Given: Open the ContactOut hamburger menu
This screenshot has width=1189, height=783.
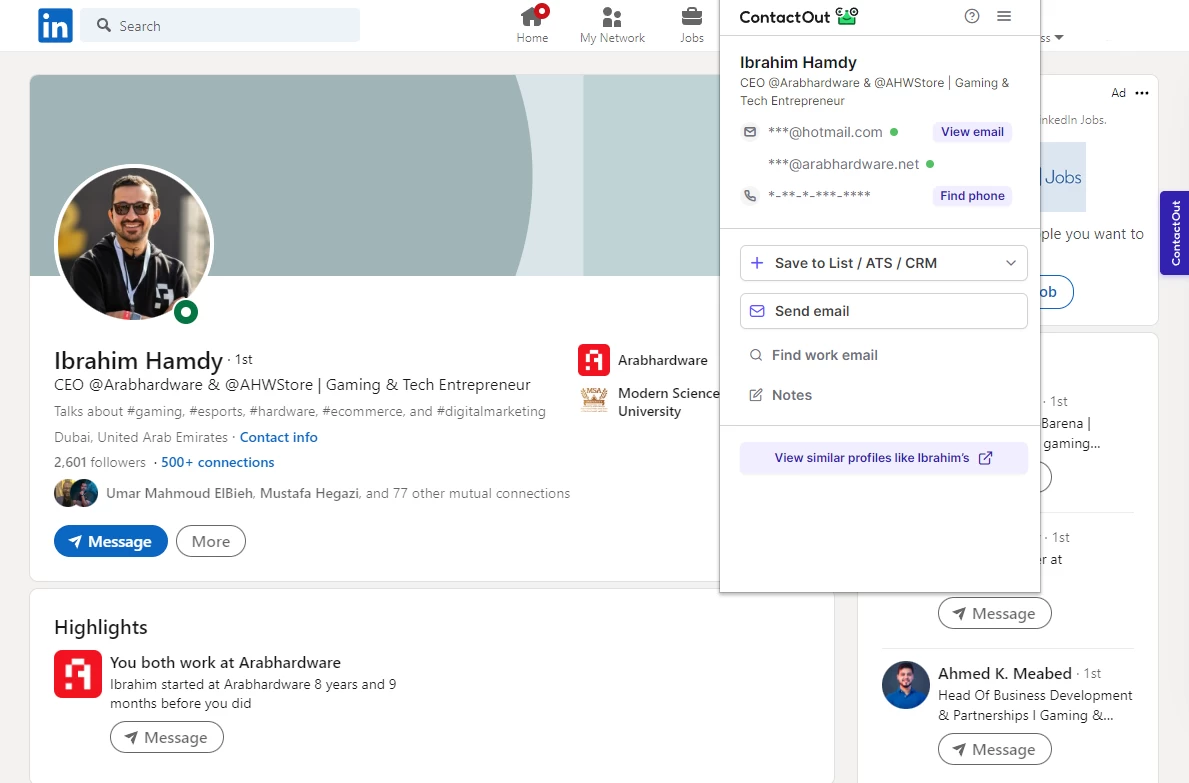Looking at the screenshot, I should pos(1004,16).
